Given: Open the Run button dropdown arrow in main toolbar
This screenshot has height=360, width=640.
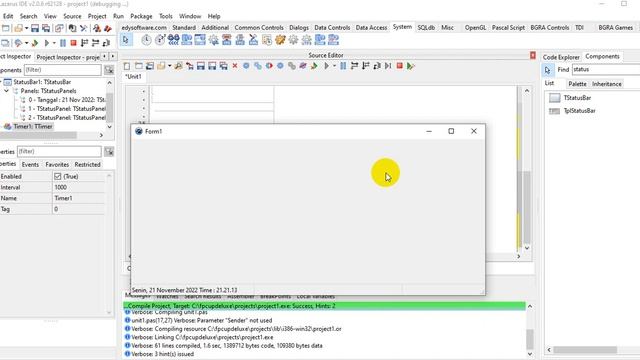Looking at the screenshot, I should tap(54, 43).
